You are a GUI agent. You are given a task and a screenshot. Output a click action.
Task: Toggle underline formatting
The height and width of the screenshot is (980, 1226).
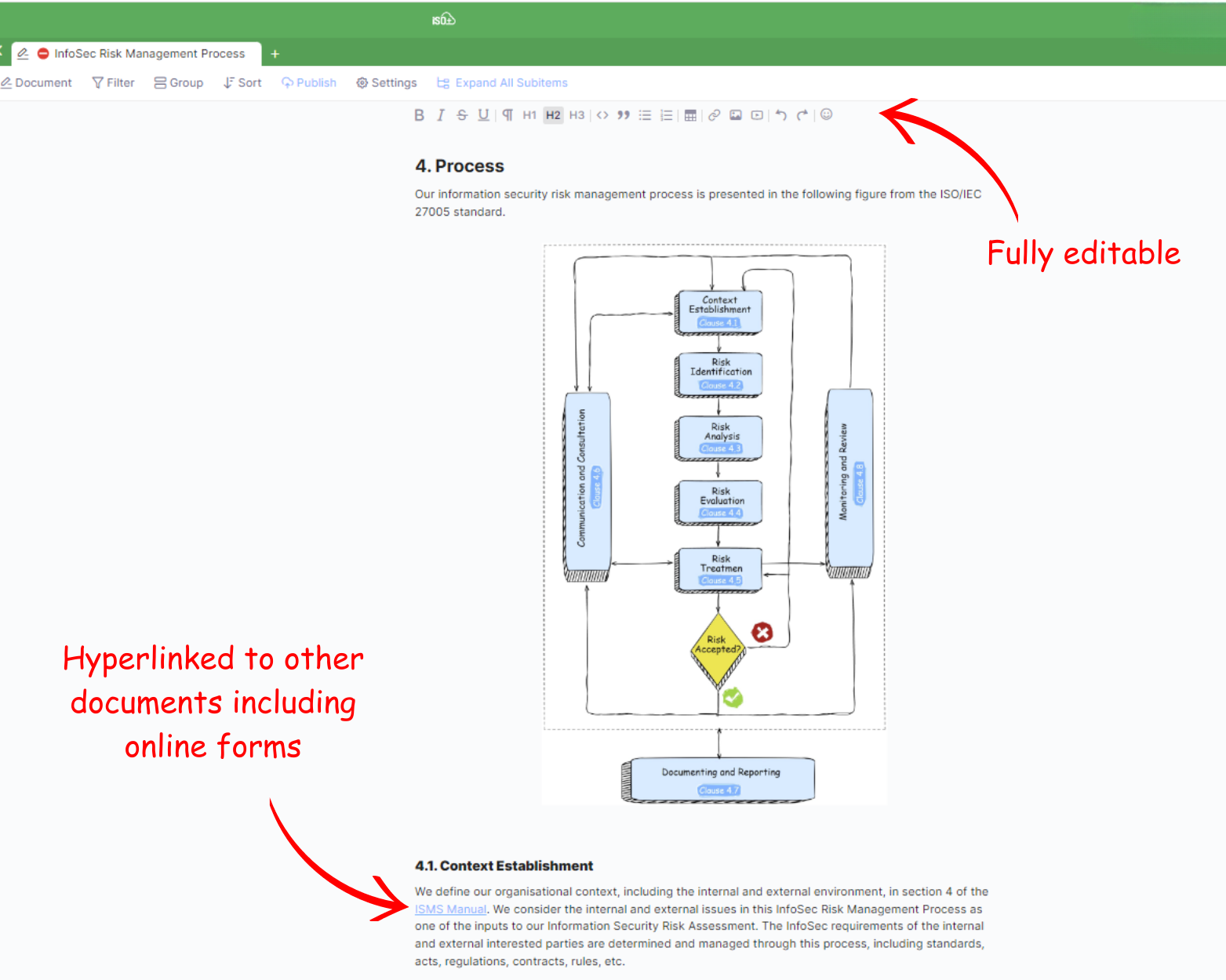tap(483, 115)
